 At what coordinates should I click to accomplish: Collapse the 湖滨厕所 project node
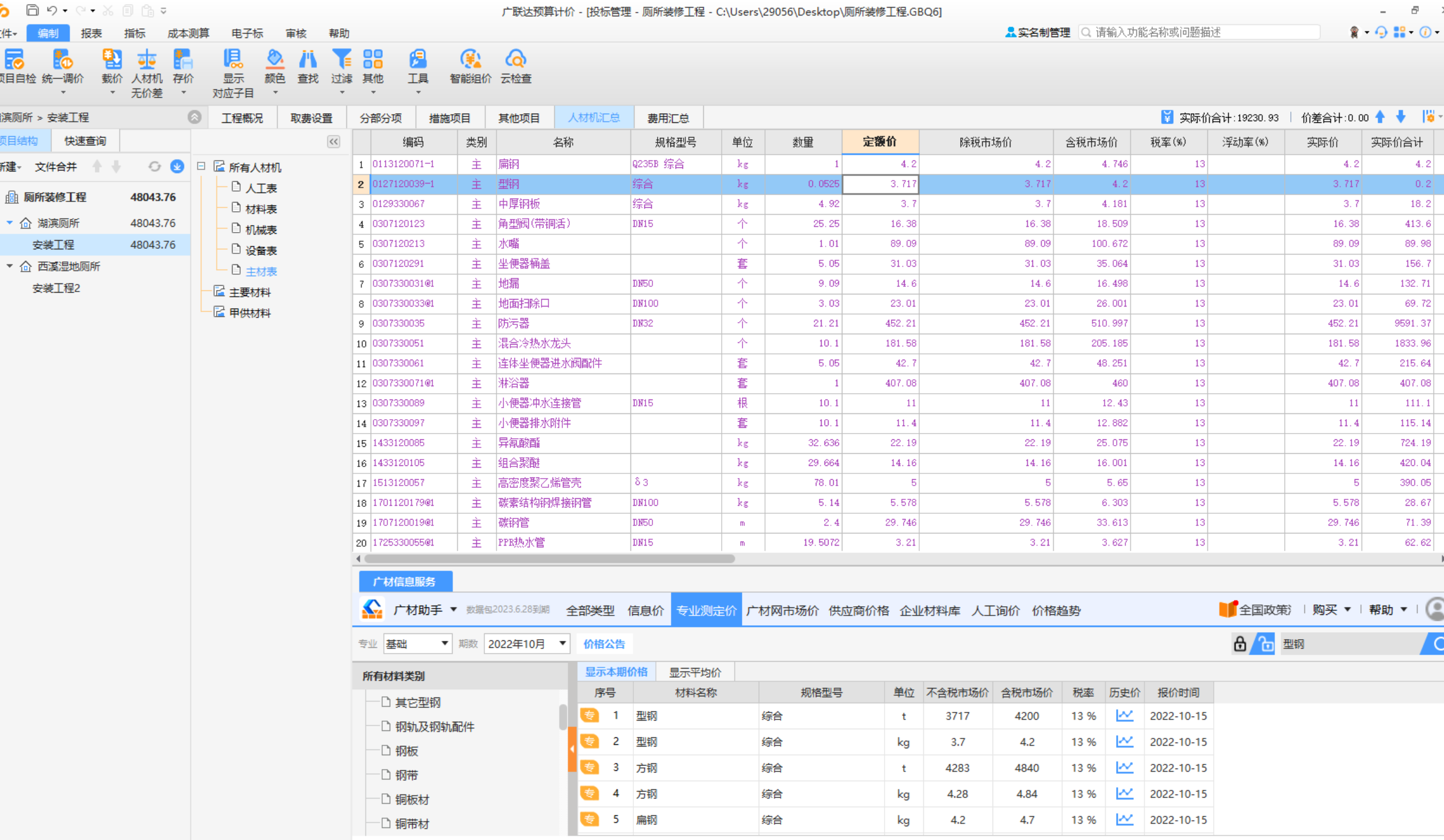pos(10,222)
